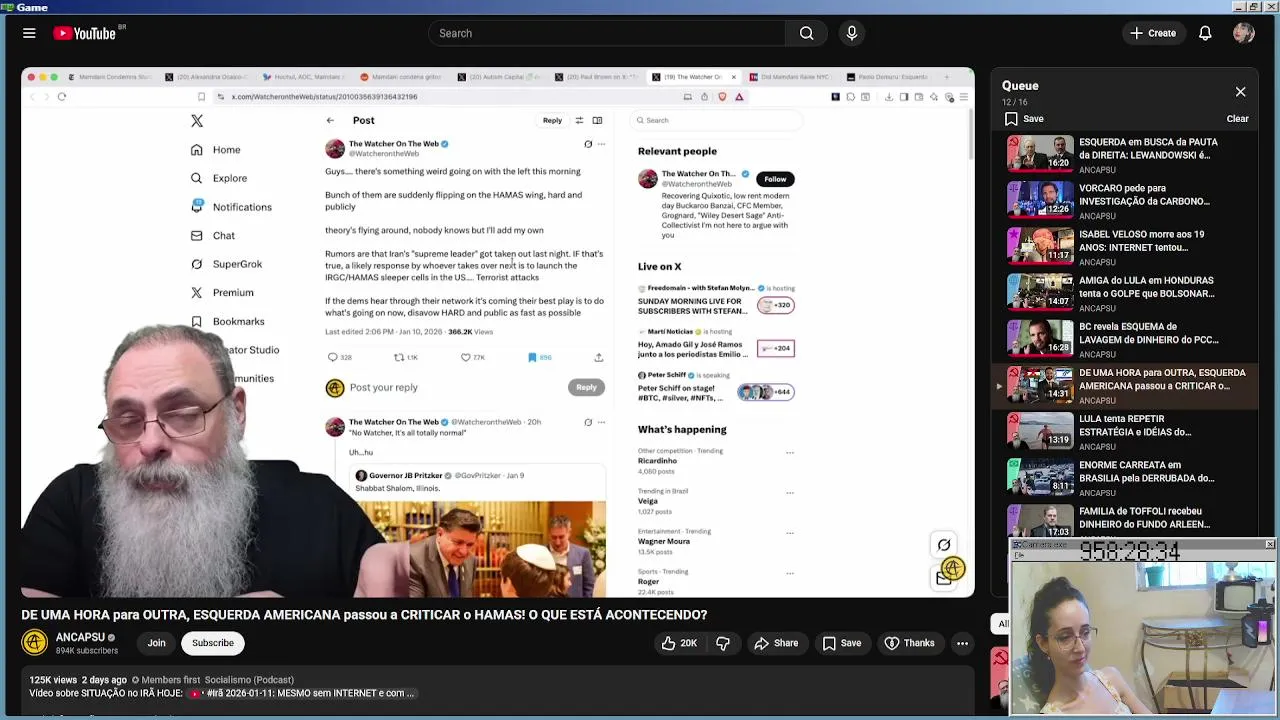Open more actions three-dot menu

pos(962,643)
